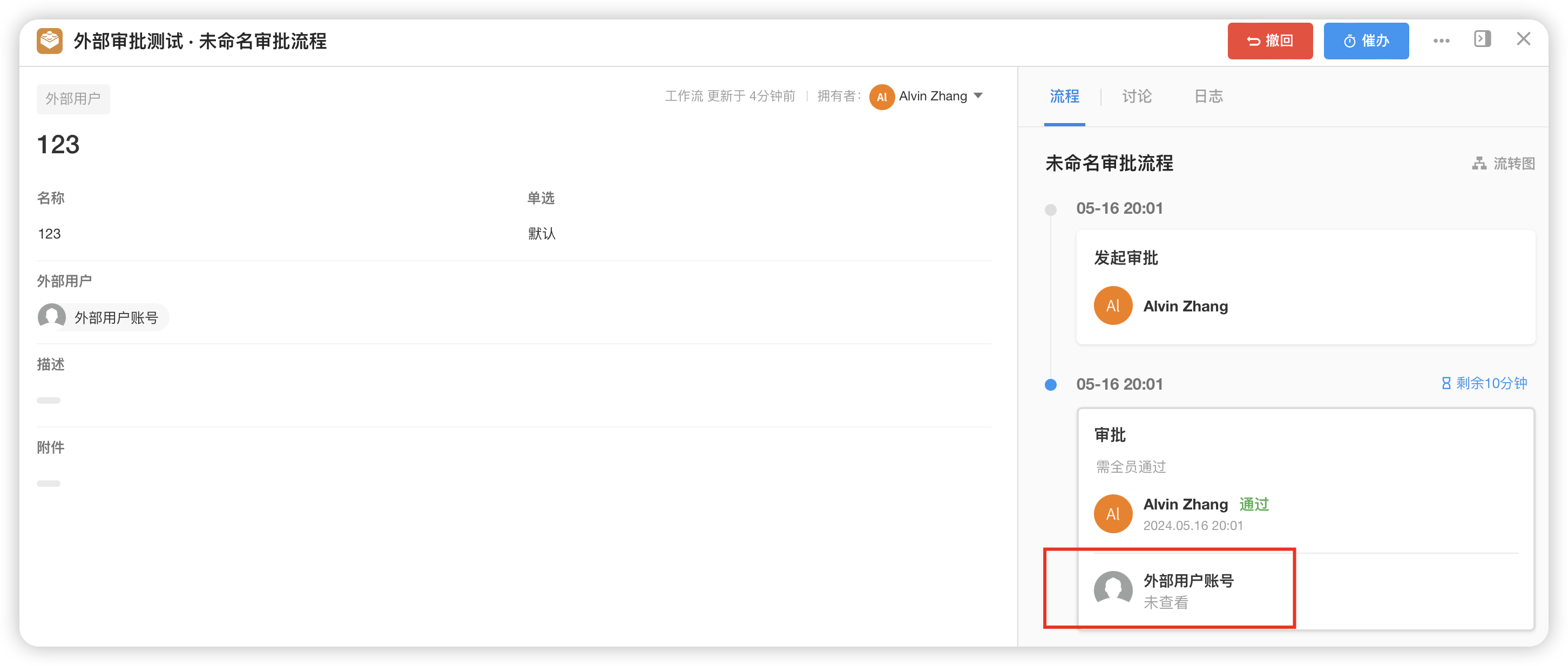Click the orange app logo icon
This screenshot has height=666, width=1568.
tap(49, 41)
